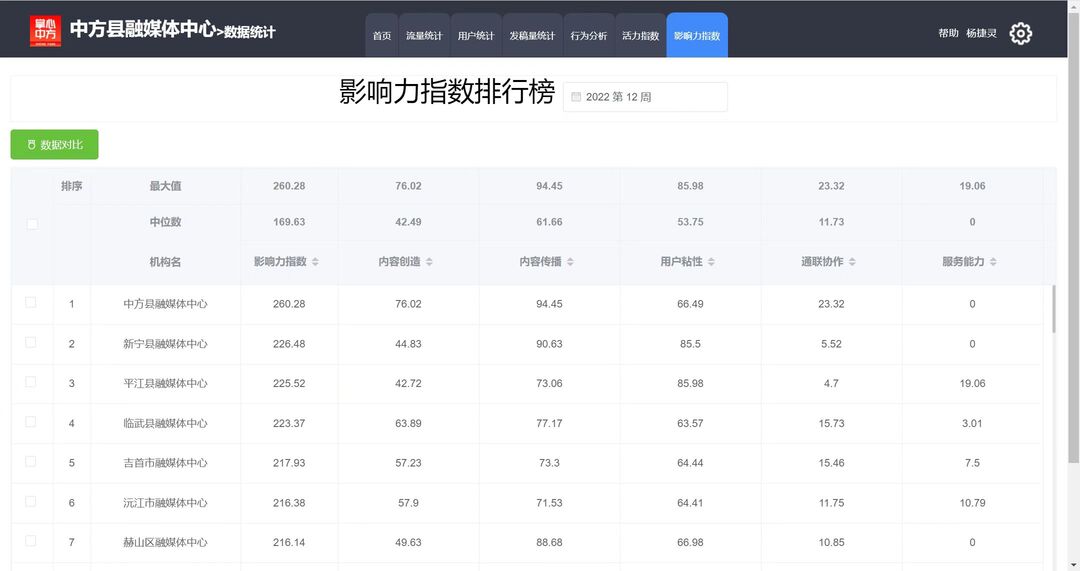This screenshot has height=571, width=1080.
Task: Open the 帮助 link
Action: coord(948,33)
